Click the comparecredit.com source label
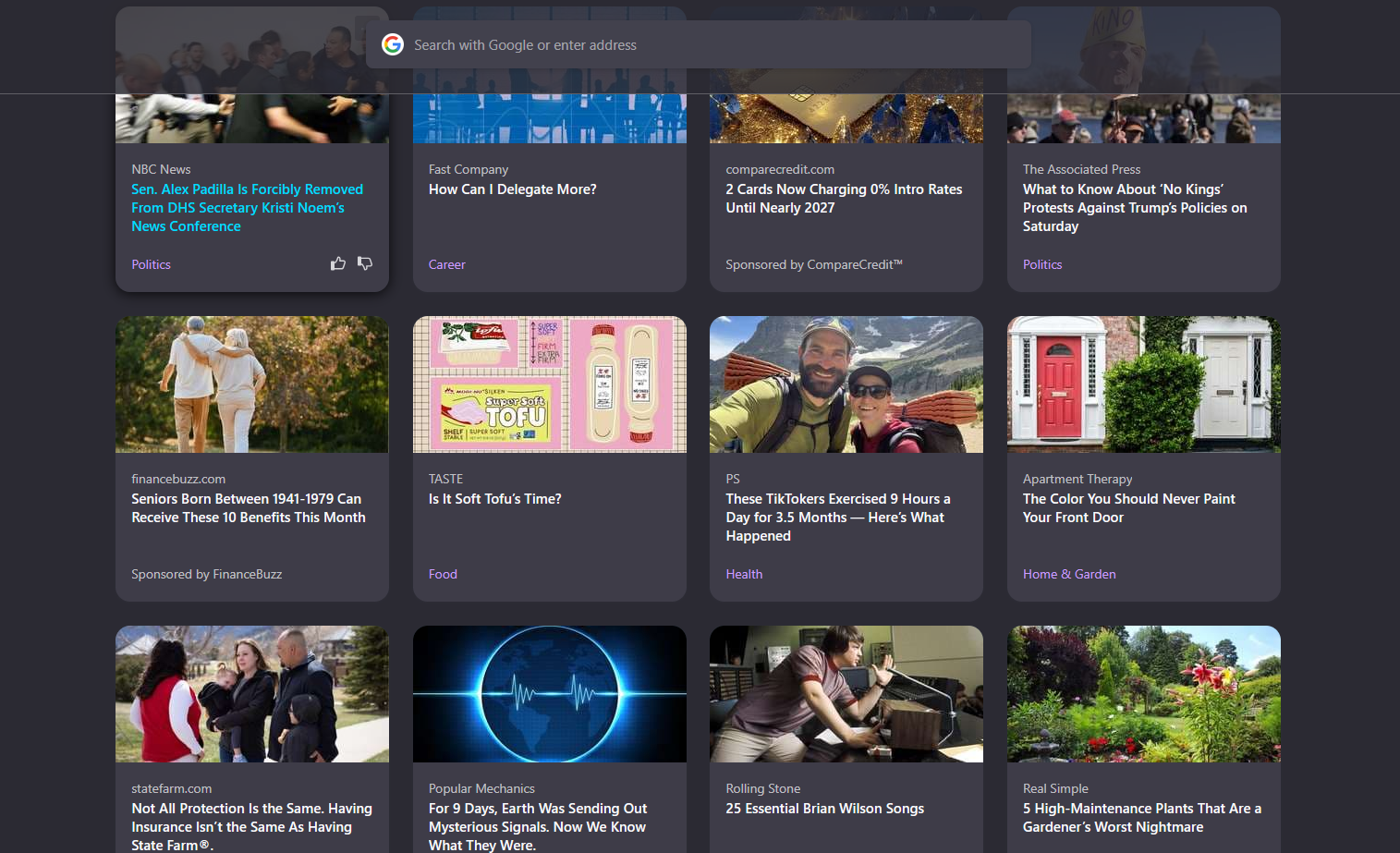The height and width of the screenshot is (853, 1400). pyautogui.click(x=780, y=169)
